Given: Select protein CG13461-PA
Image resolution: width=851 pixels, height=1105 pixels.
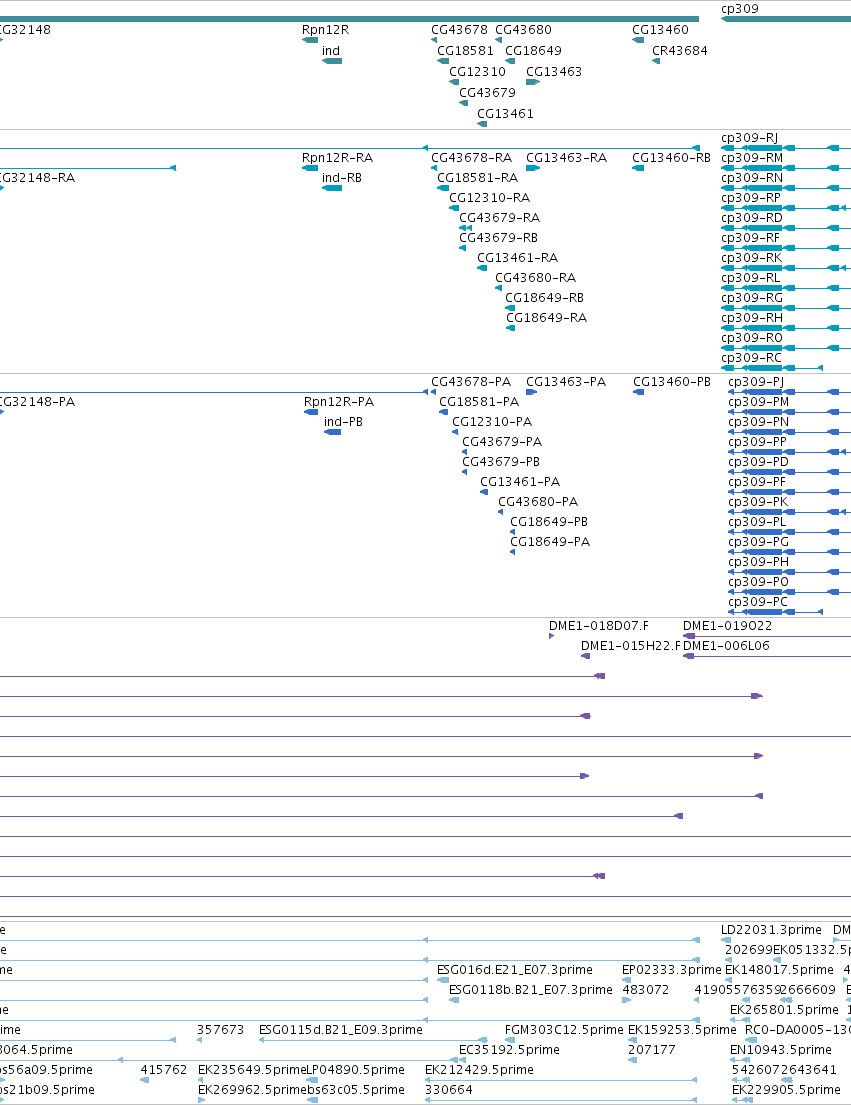Looking at the screenshot, I should tap(520, 482).
